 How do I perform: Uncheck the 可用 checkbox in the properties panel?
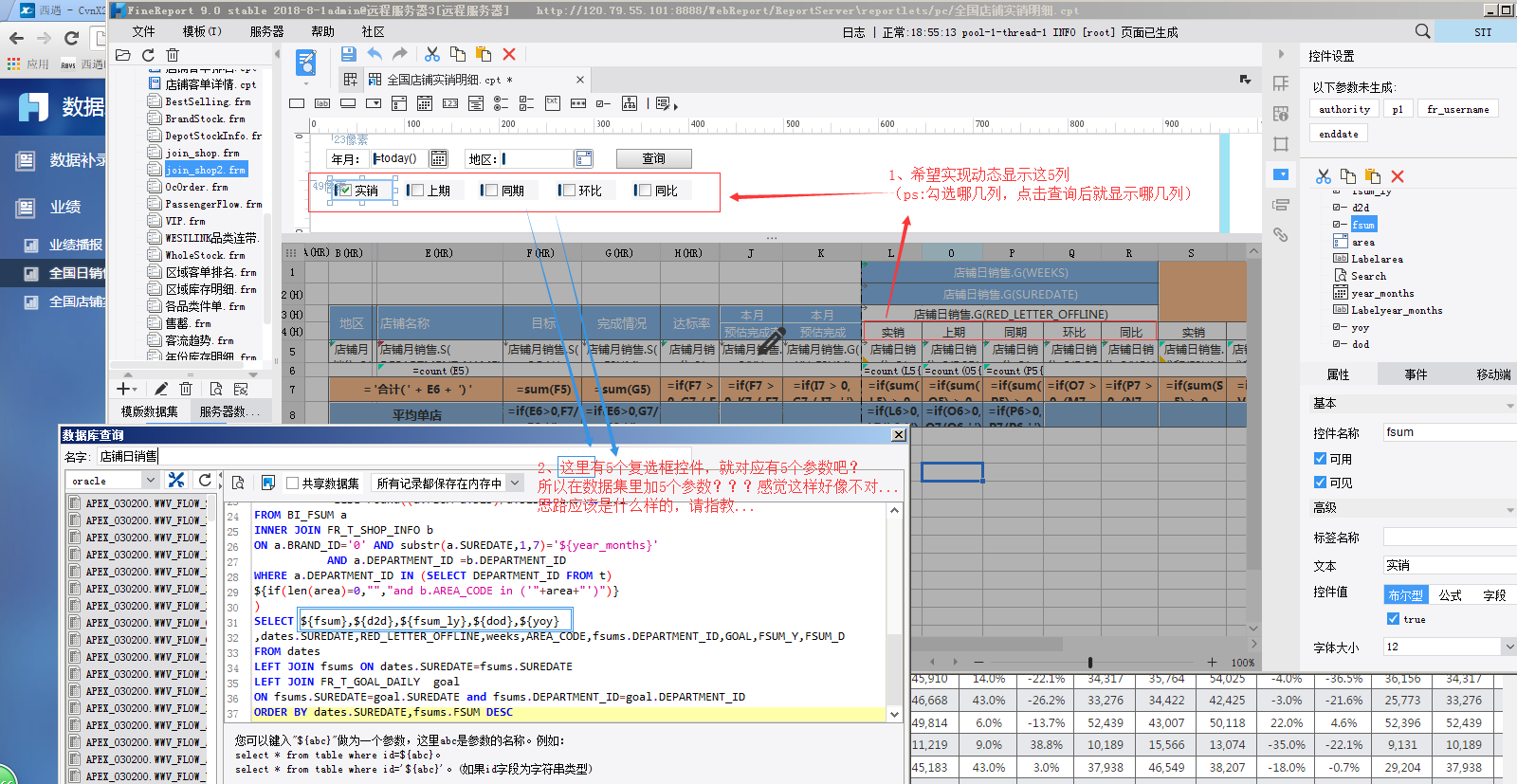(x=1320, y=459)
